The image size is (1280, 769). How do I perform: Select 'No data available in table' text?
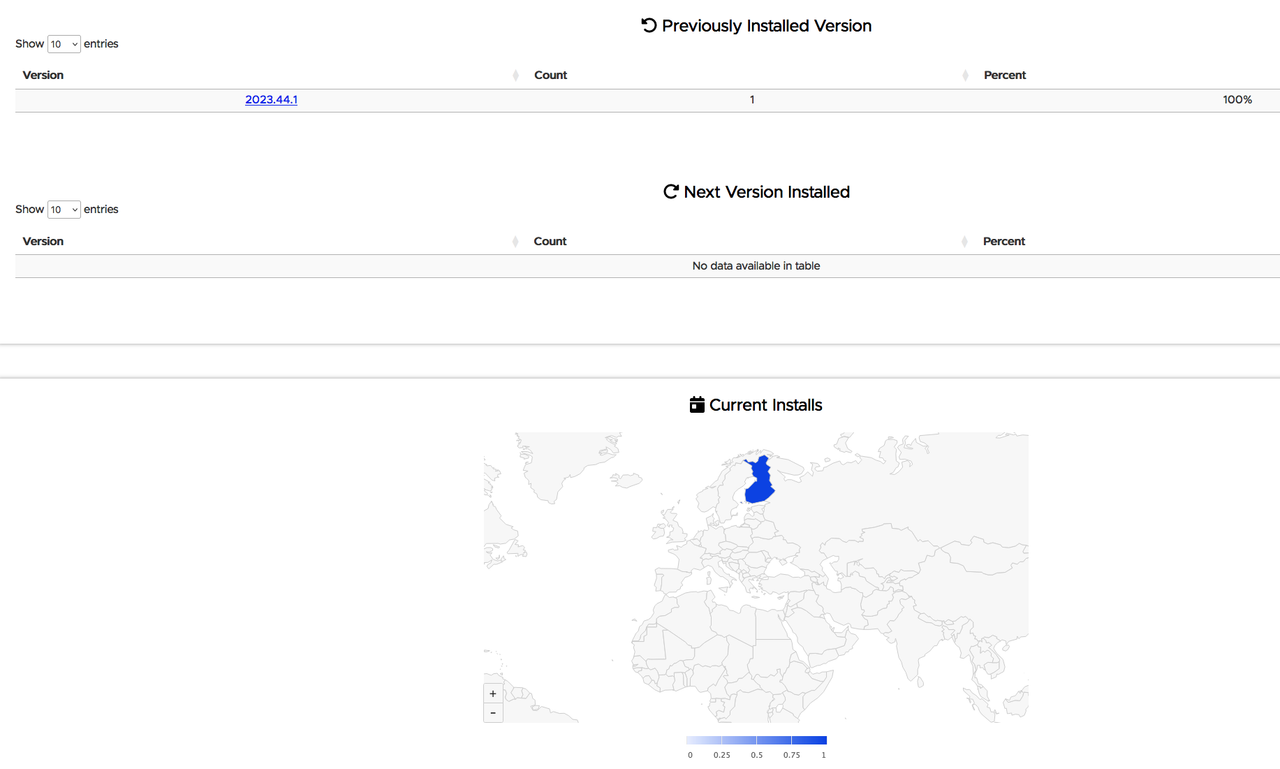point(756,266)
